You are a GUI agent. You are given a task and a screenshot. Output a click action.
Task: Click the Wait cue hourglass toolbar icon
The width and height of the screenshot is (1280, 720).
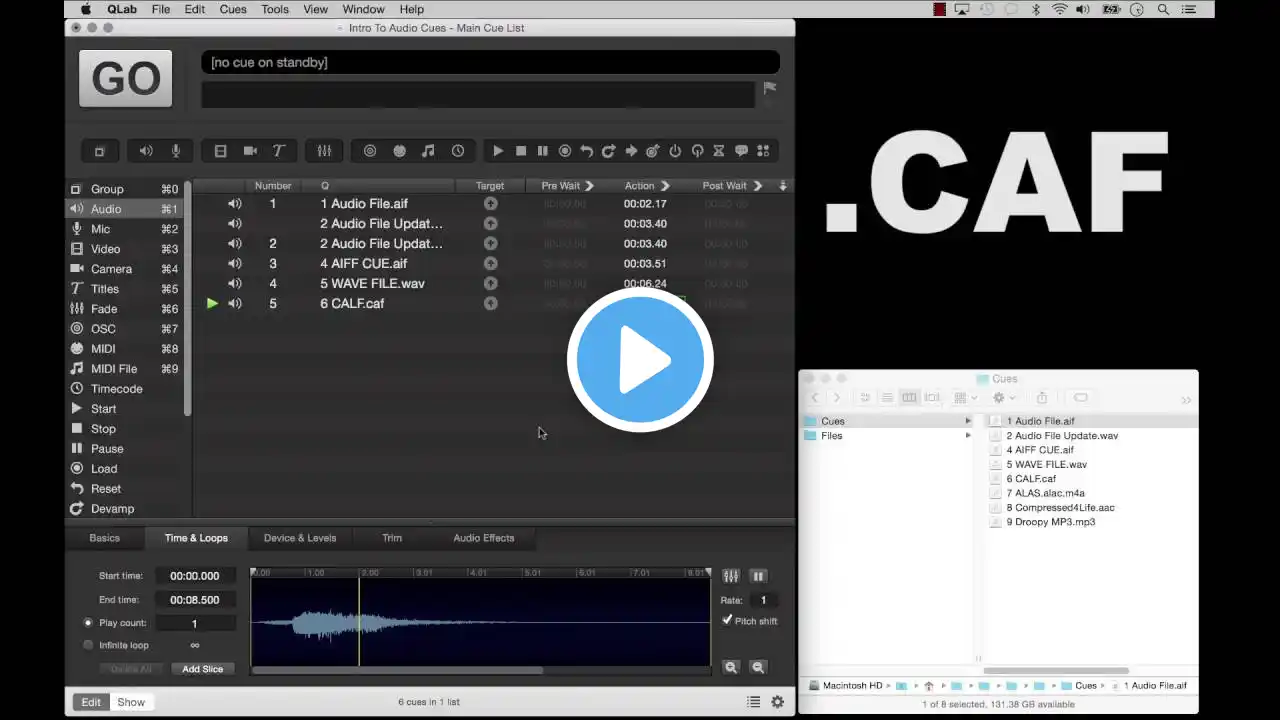[x=719, y=151]
